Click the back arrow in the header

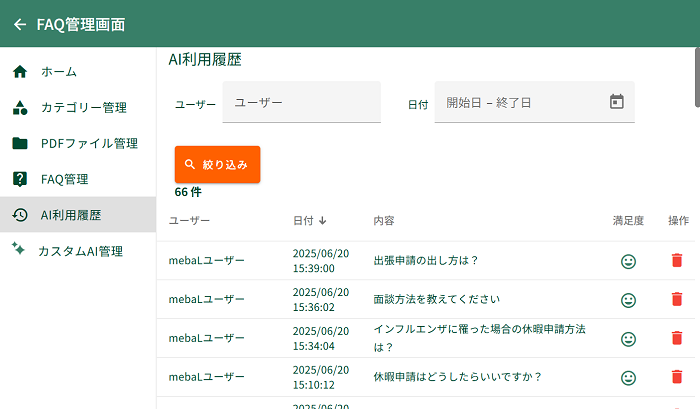tap(20, 24)
